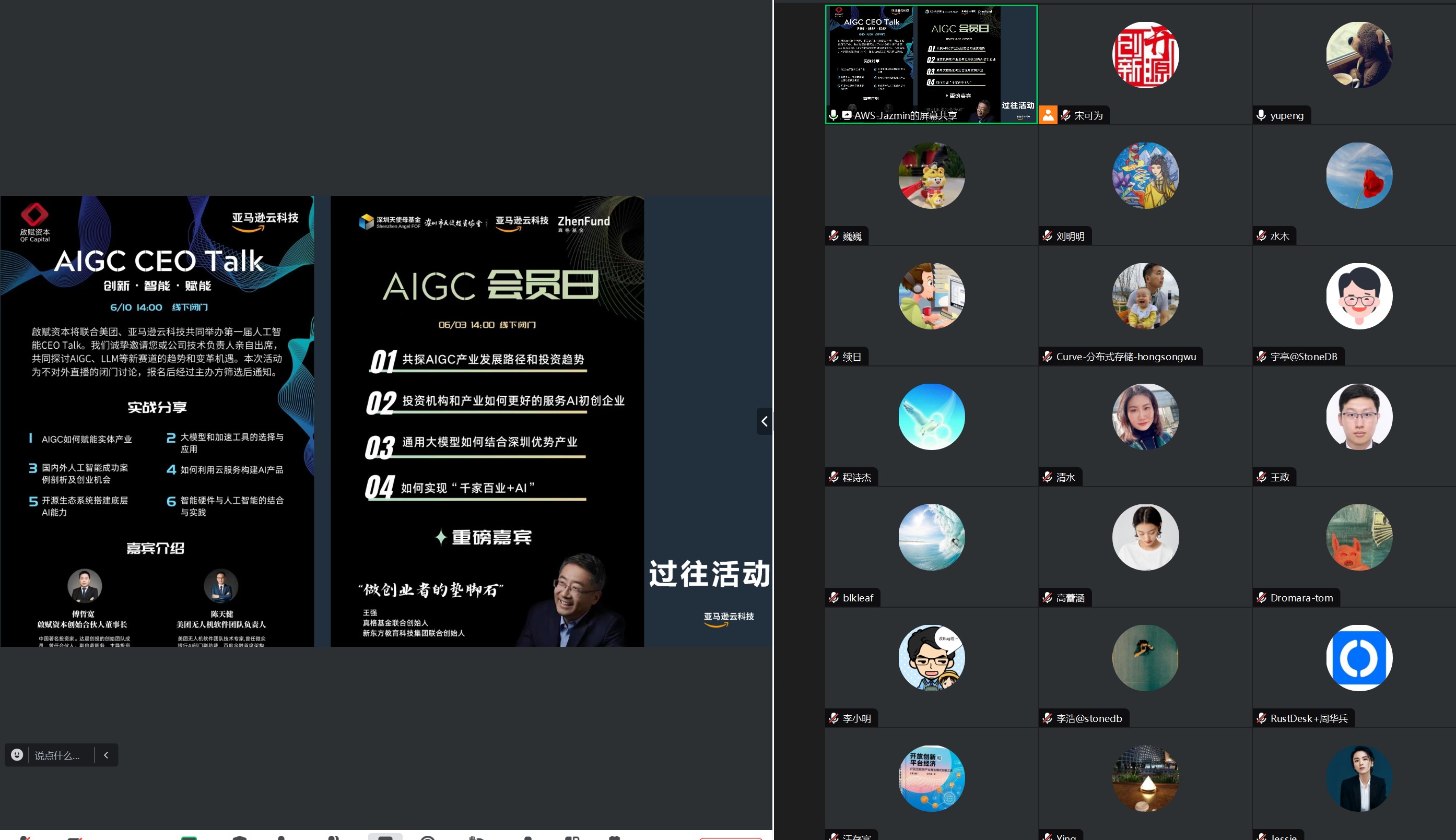
Task: Select Dromara-tom's red pig avatar
Action: click(x=1359, y=537)
